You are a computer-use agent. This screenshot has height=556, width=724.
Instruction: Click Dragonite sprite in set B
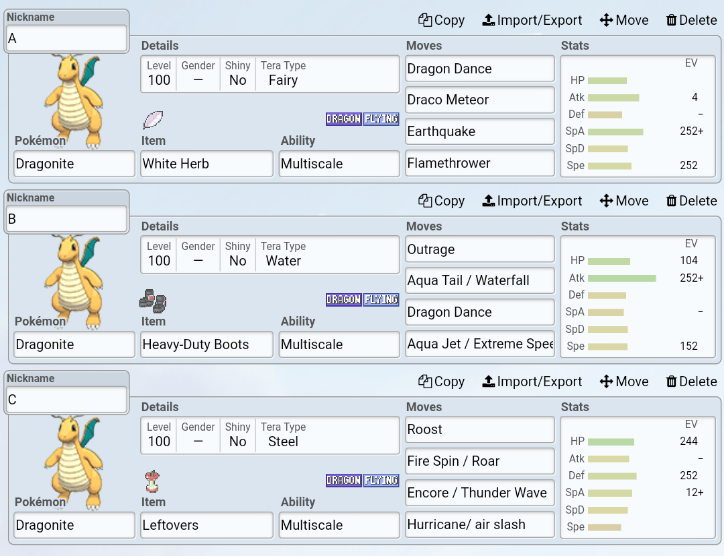[x=74, y=281]
